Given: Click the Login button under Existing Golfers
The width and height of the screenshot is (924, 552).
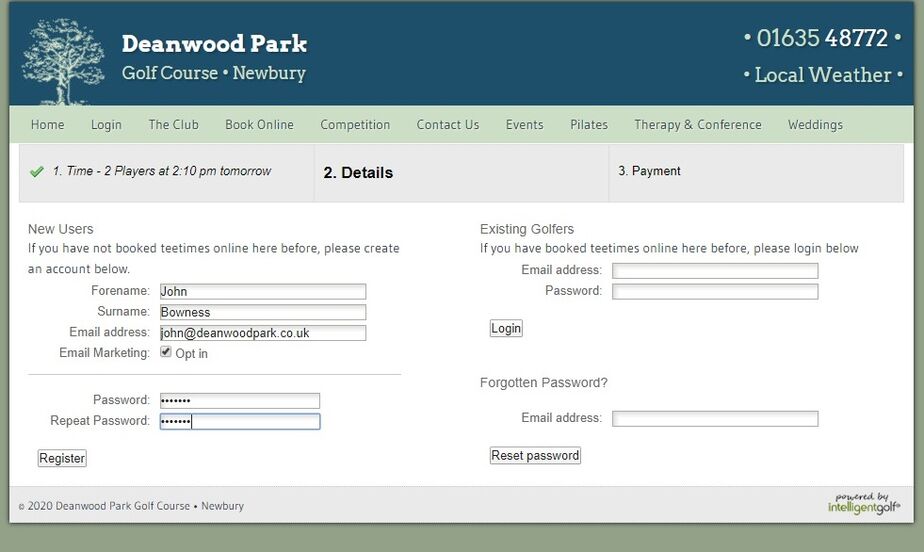Looking at the screenshot, I should click(x=506, y=328).
